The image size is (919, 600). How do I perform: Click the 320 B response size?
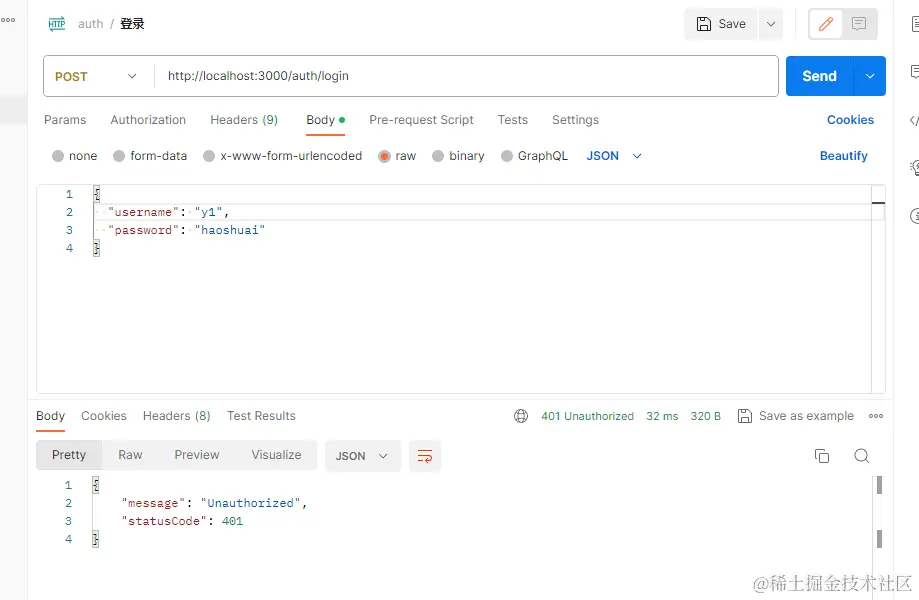705,416
